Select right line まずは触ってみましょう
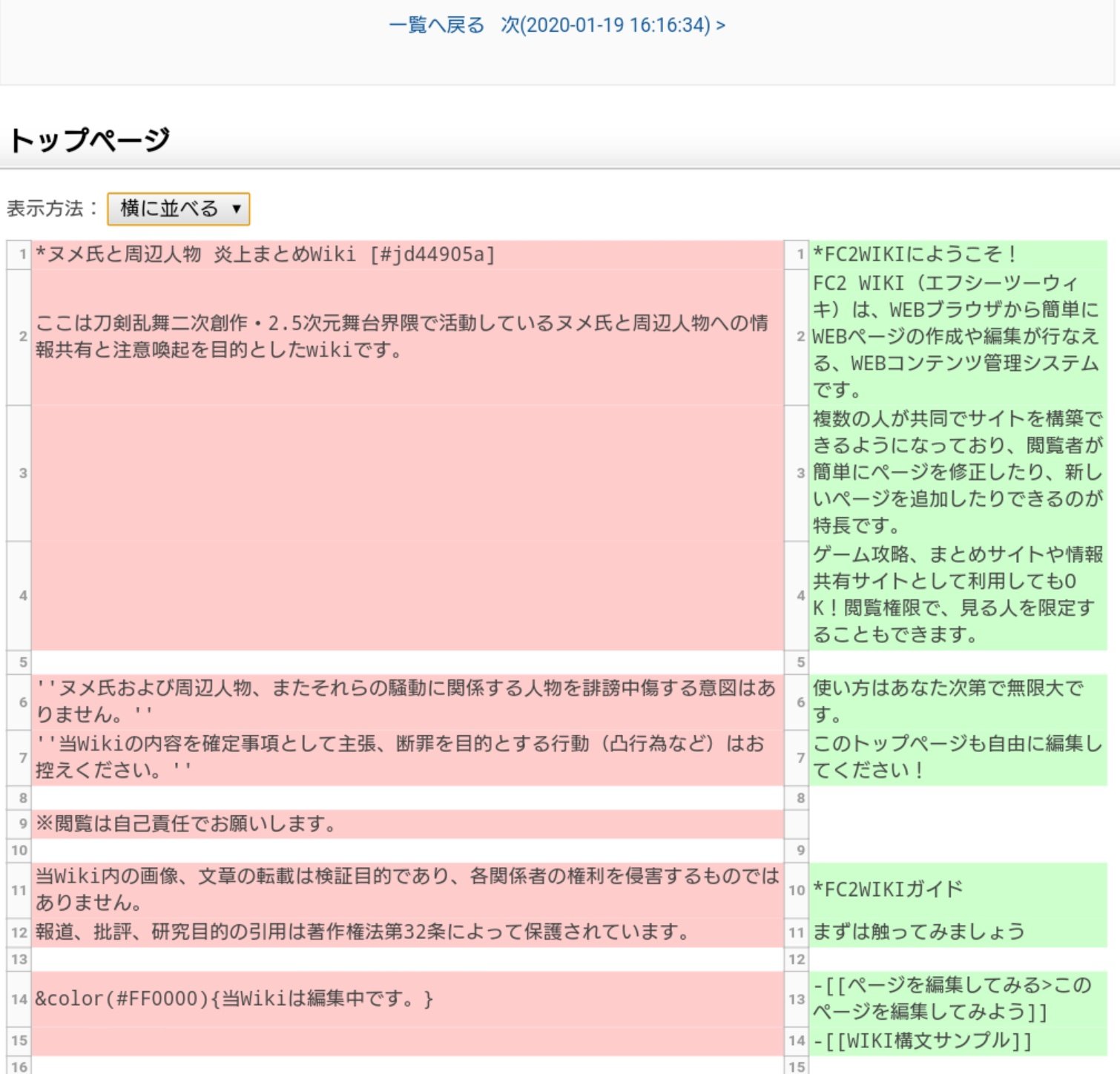The image size is (1120, 1074). click(x=958, y=932)
